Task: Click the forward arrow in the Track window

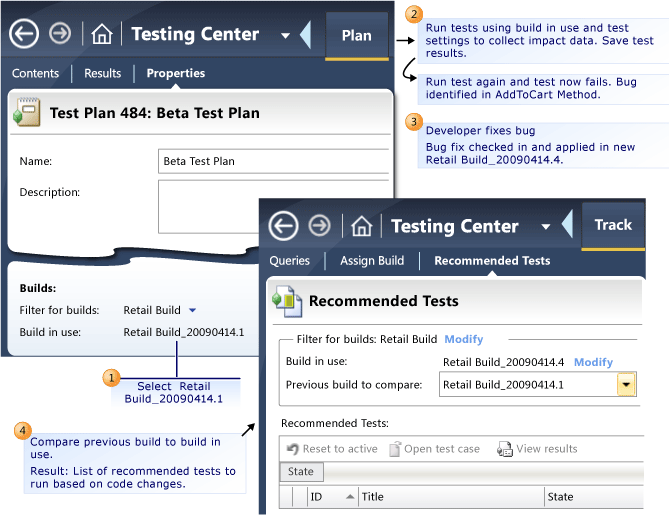Action: click(x=320, y=225)
